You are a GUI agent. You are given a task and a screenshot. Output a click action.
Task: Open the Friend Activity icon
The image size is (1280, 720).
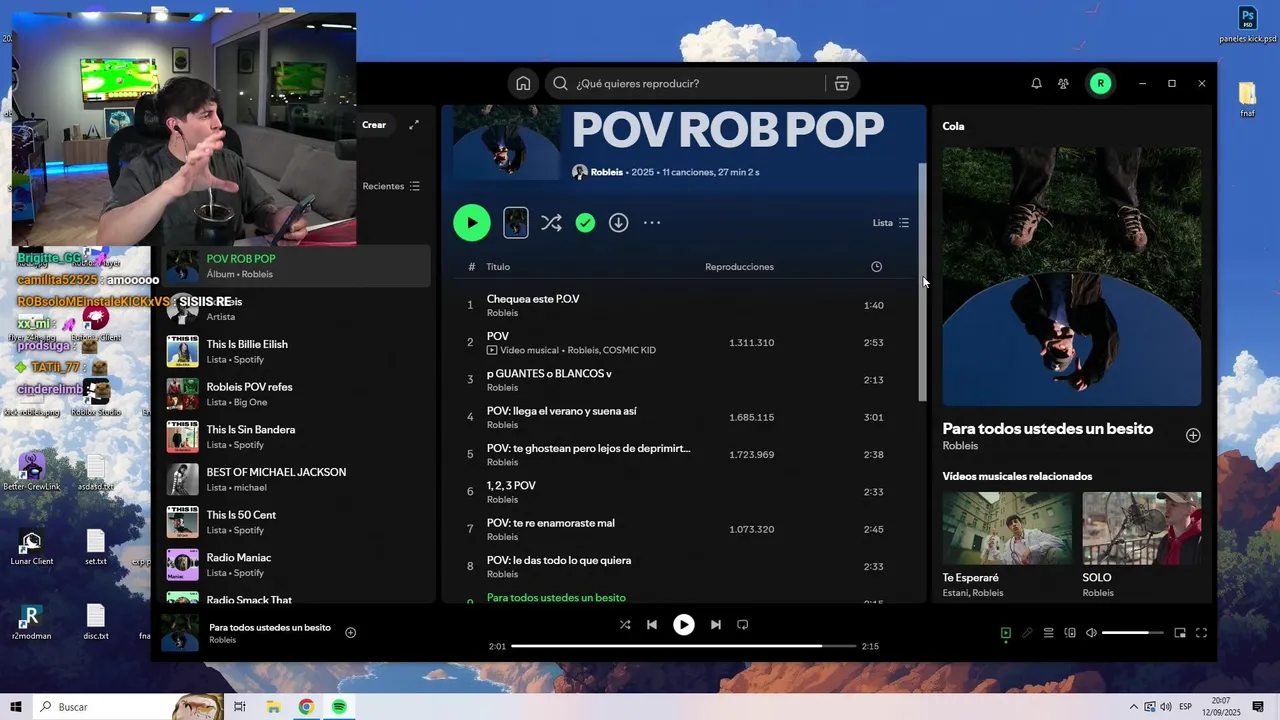click(x=1063, y=83)
